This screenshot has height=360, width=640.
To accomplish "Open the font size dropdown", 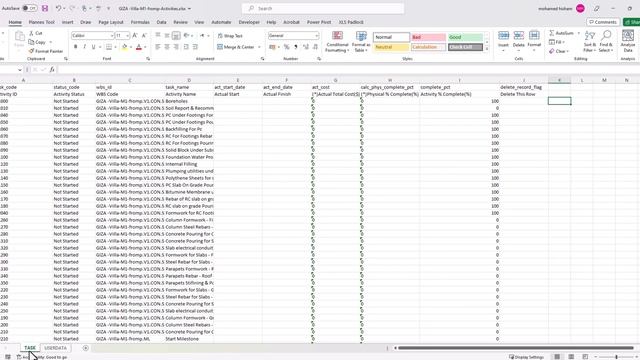I will pos(127,36).
